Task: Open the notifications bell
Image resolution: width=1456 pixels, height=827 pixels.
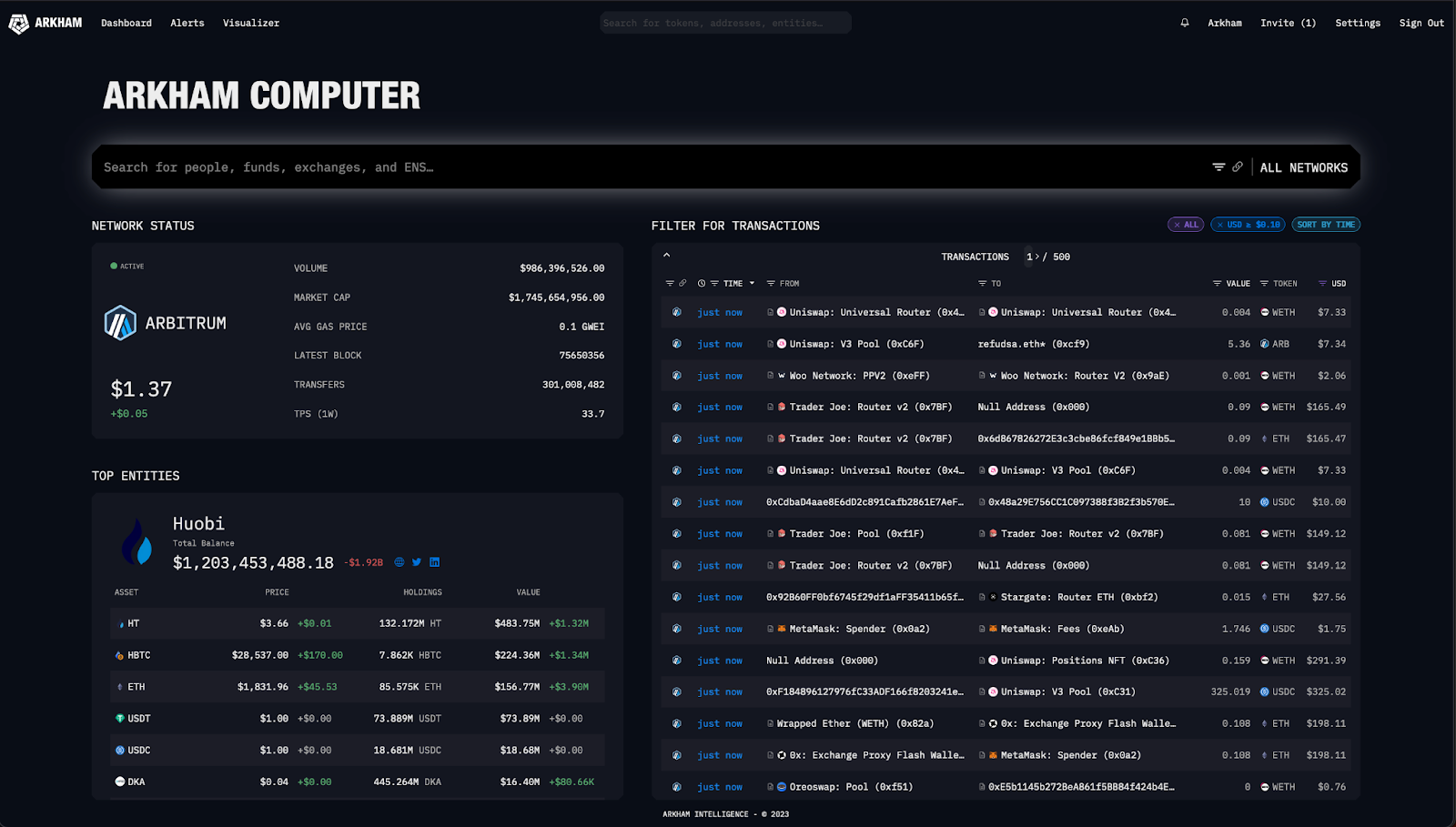Action: [x=1185, y=23]
